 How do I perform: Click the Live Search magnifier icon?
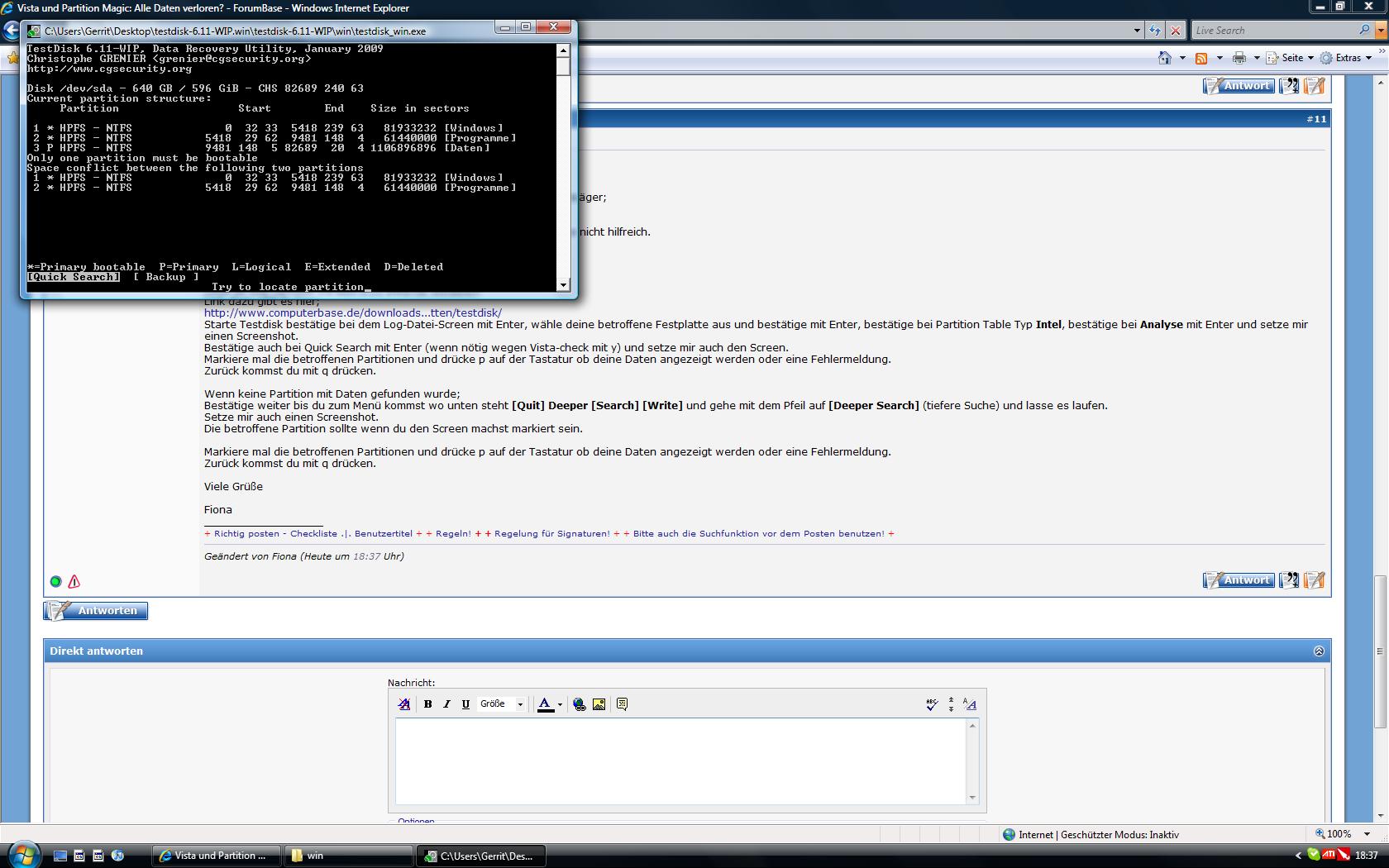pyautogui.click(x=1364, y=31)
